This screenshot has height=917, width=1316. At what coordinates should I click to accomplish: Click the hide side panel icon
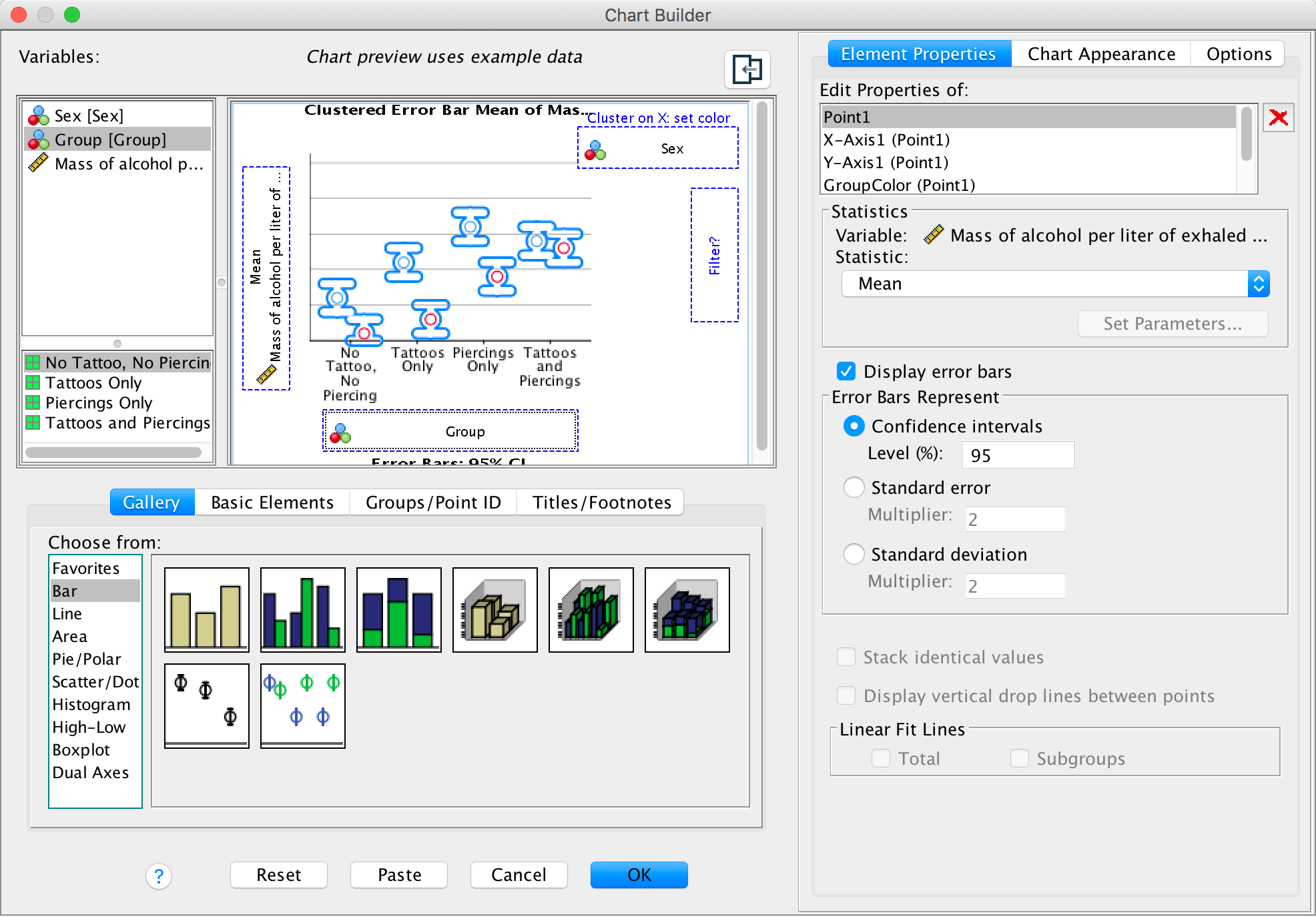pyautogui.click(x=747, y=69)
